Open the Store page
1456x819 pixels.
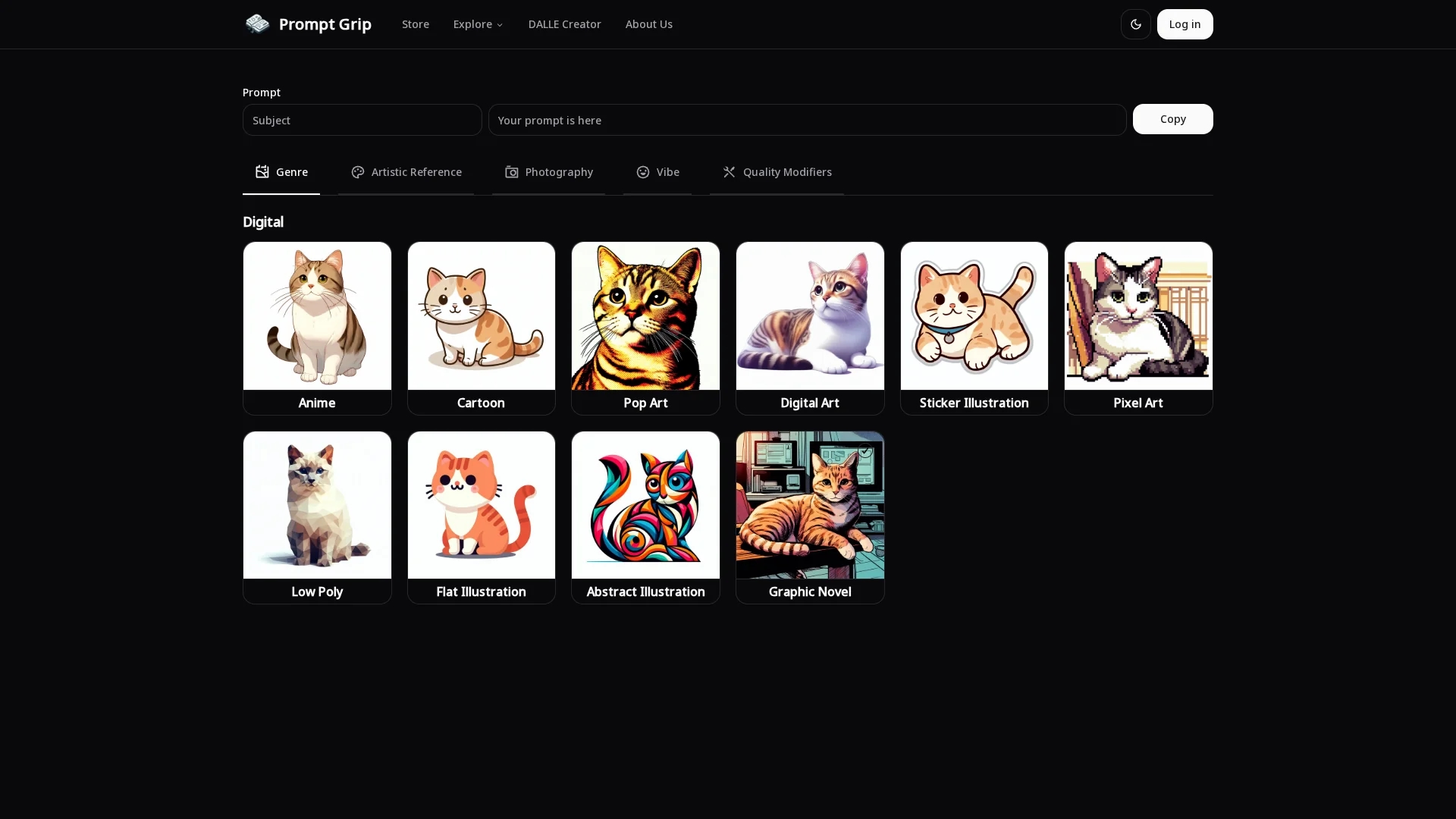415,24
